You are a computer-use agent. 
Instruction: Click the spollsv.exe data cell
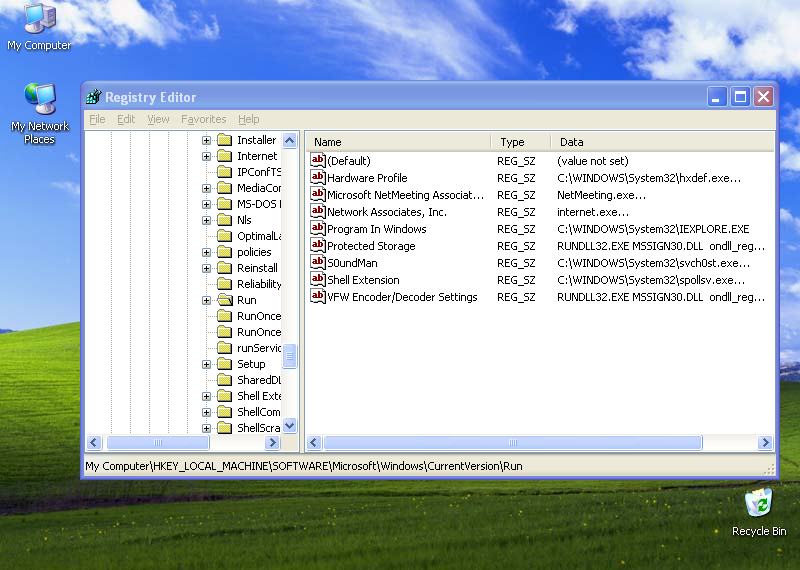coord(651,280)
